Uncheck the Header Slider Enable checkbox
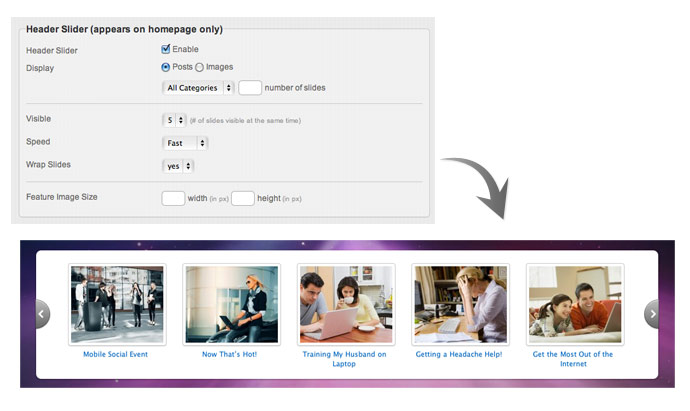Screen dimensions: 690x411 click(165, 49)
